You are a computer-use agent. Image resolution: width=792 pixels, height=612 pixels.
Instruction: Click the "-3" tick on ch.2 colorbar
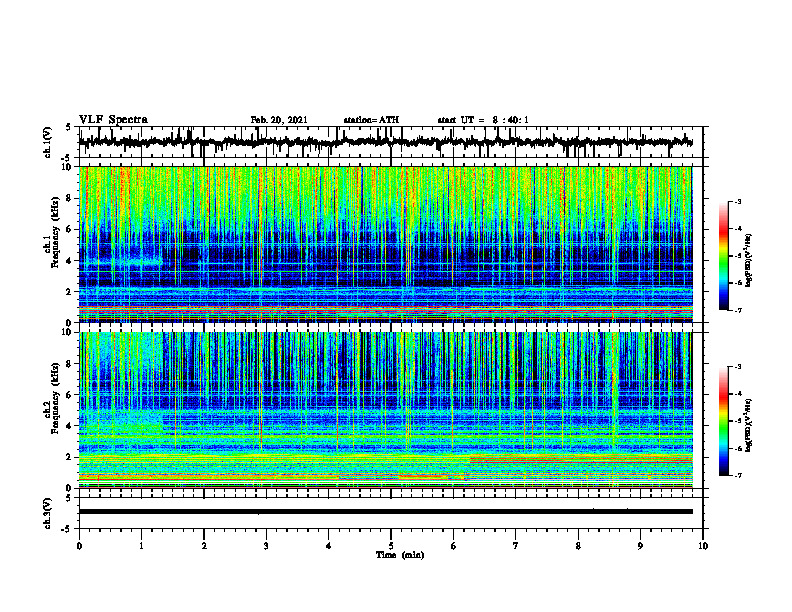click(x=737, y=367)
